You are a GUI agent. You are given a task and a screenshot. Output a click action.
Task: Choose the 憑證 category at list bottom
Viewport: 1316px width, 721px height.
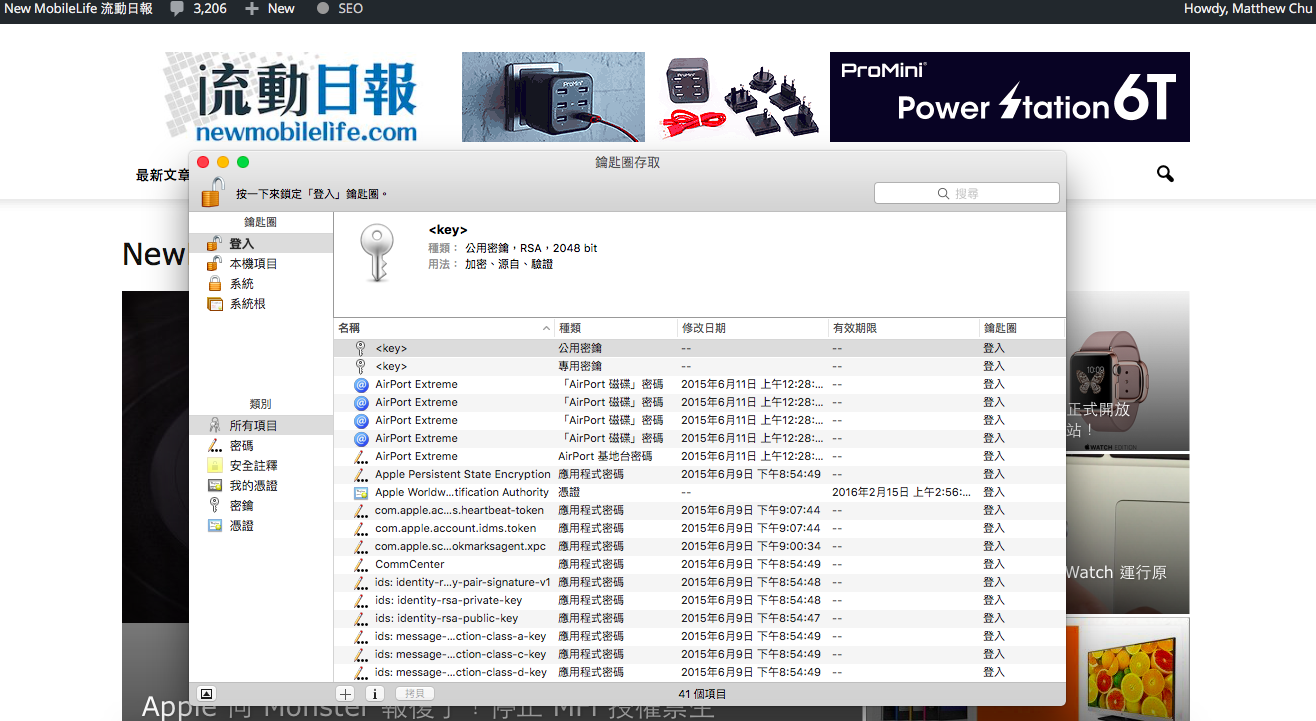pos(241,526)
